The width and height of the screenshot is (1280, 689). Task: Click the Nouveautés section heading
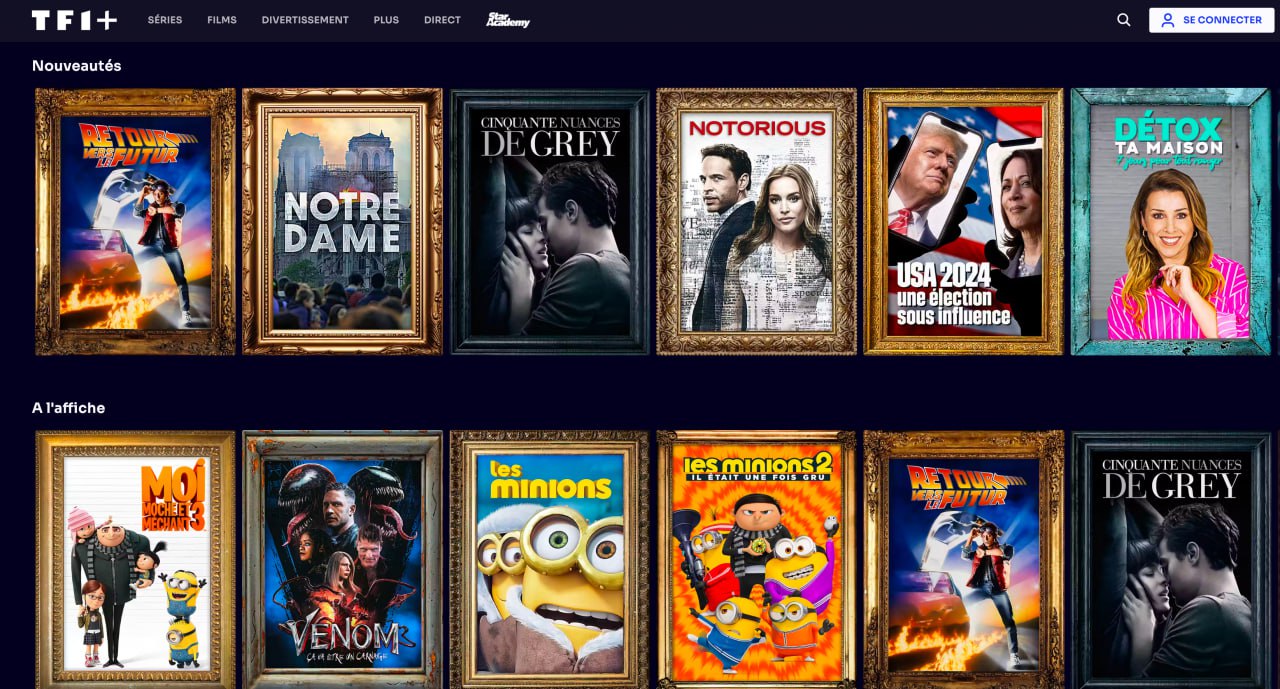[77, 65]
